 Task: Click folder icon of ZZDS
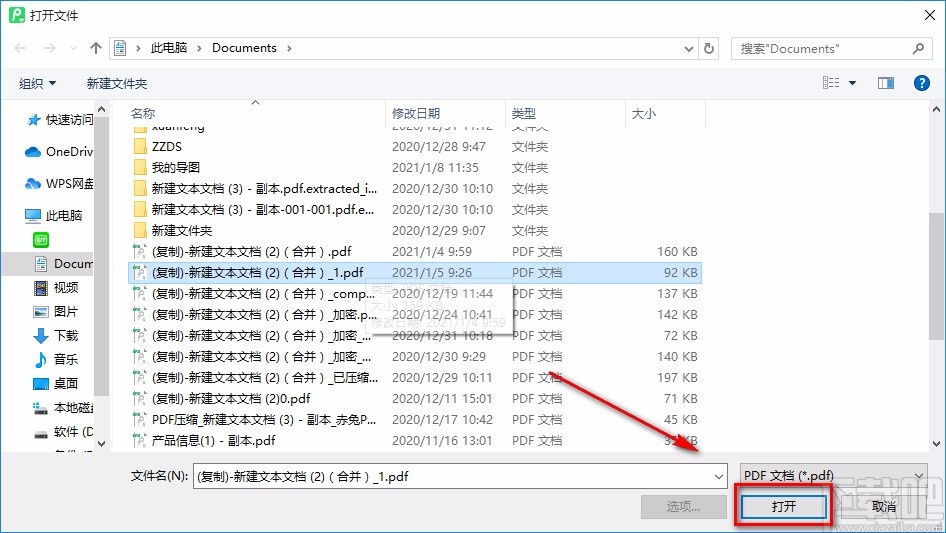[140, 147]
